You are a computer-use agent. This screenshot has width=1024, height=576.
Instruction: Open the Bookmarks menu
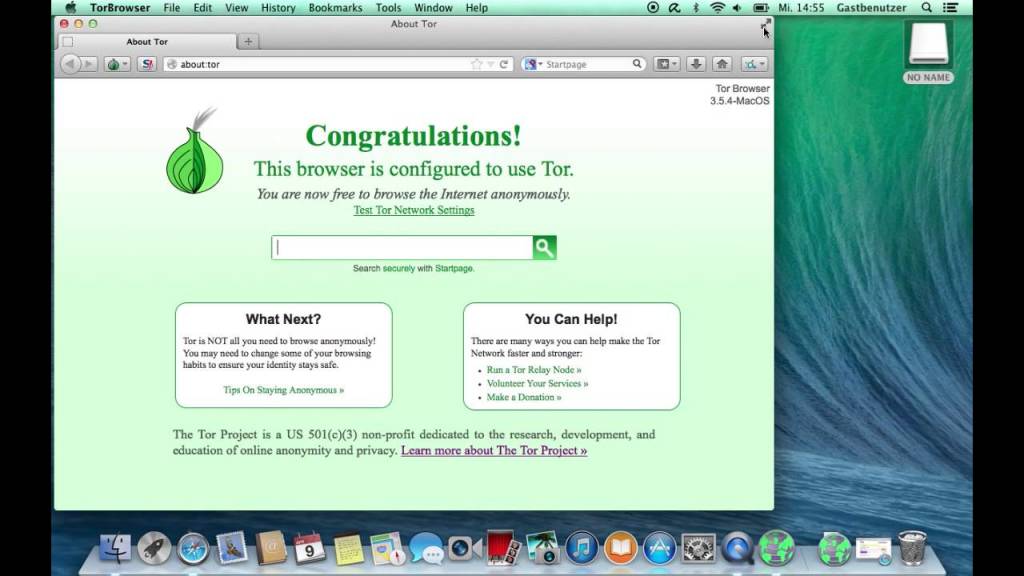coord(335,8)
